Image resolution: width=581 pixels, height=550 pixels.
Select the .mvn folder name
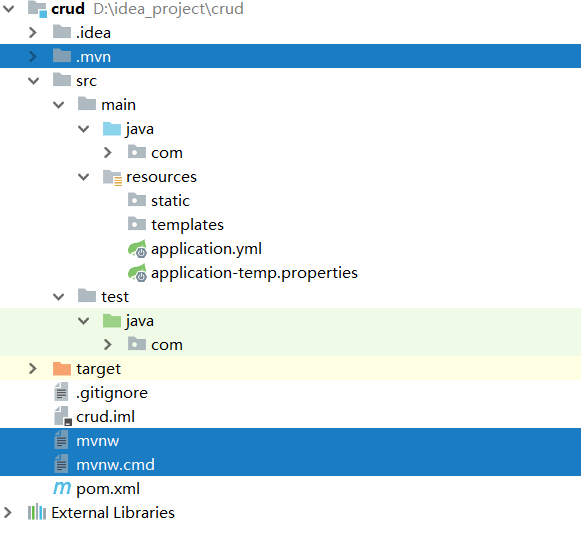pyautogui.click(x=93, y=57)
